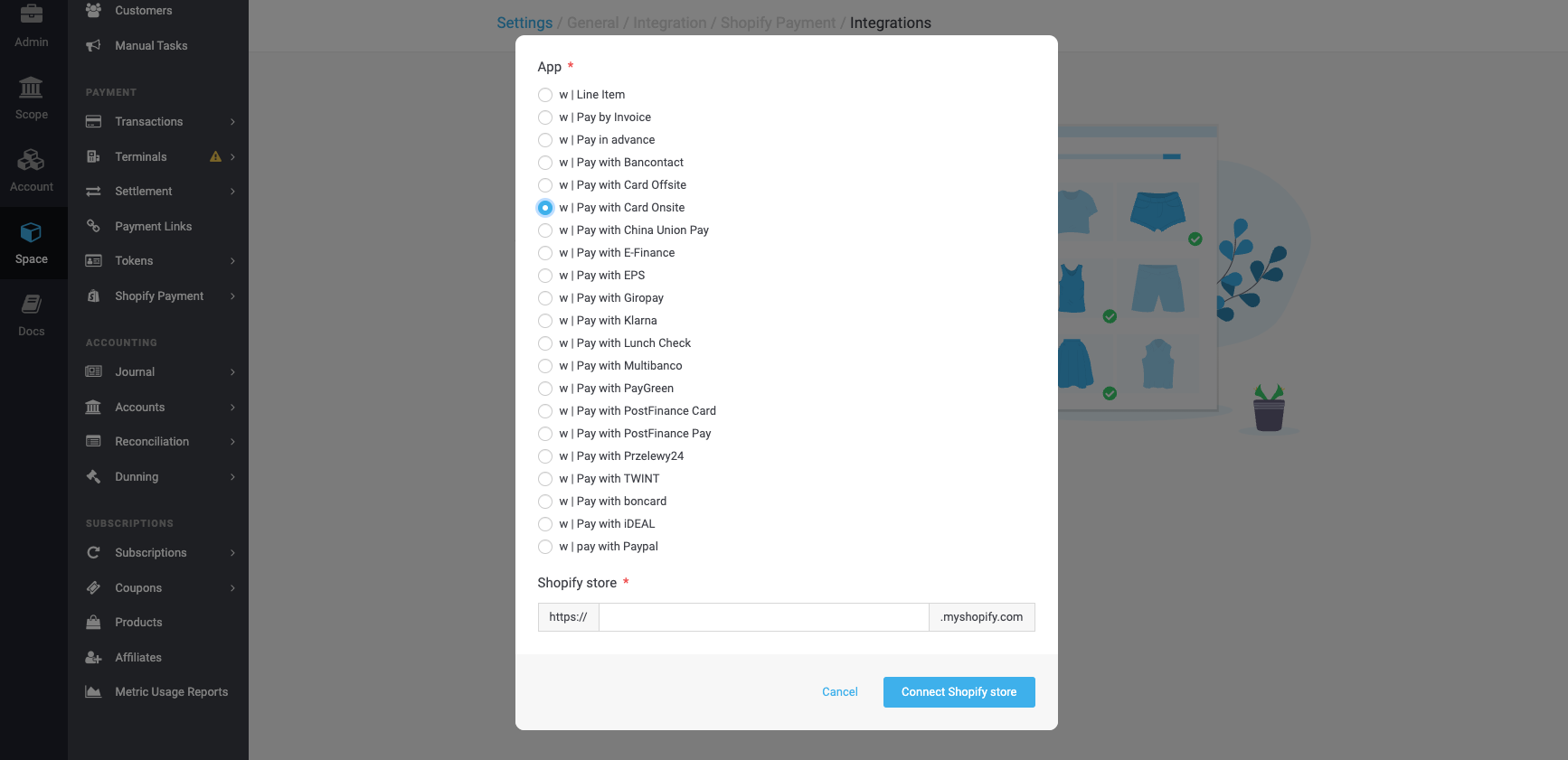The image size is (1568, 760).
Task: Expand the Shopify Payment submenu arrow
Action: click(232, 296)
